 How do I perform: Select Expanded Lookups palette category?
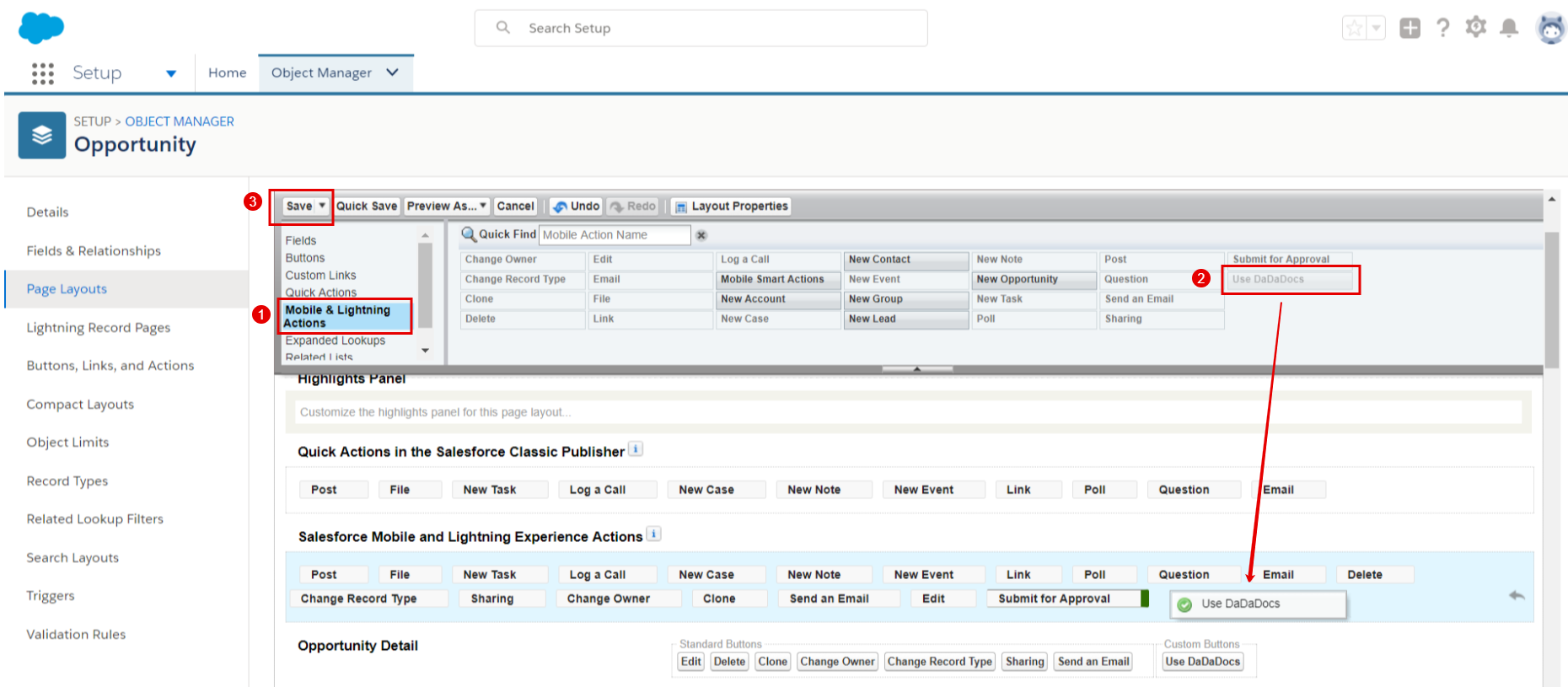[x=335, y=341]
